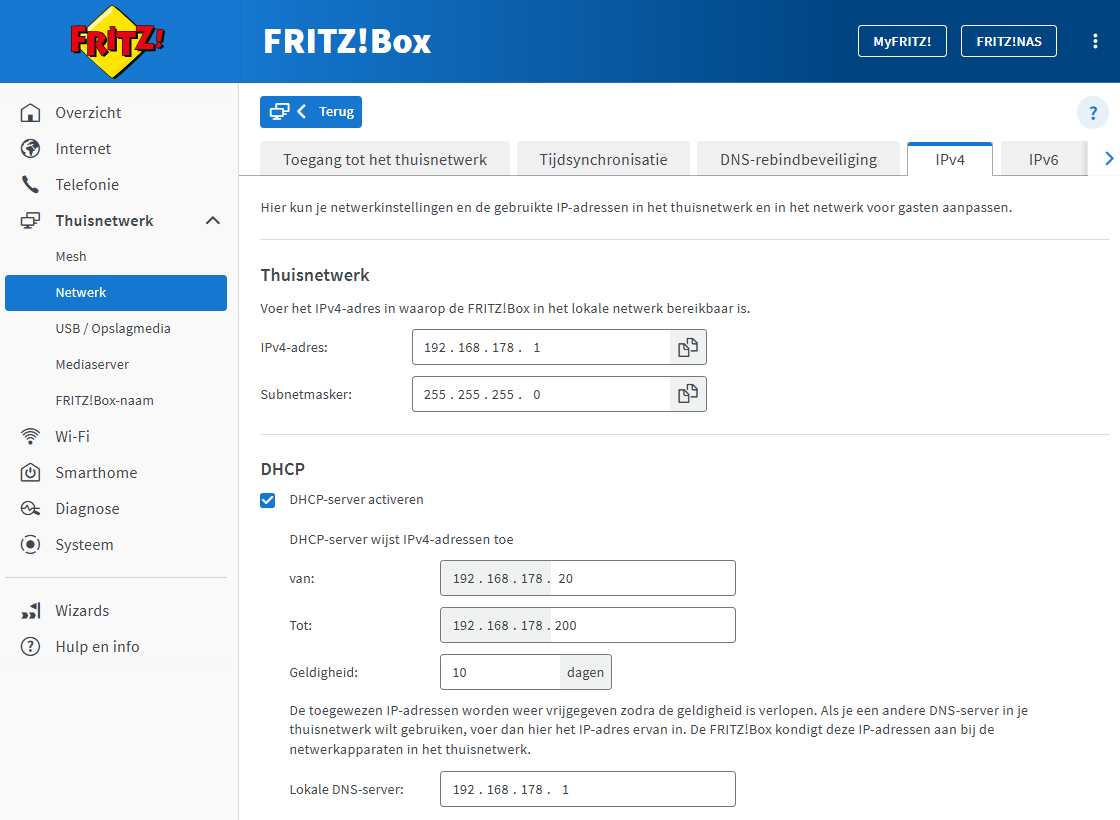Click the Systeem icon
The width and height of the screenshot is (1120, 820).
(x=30, y=544)
